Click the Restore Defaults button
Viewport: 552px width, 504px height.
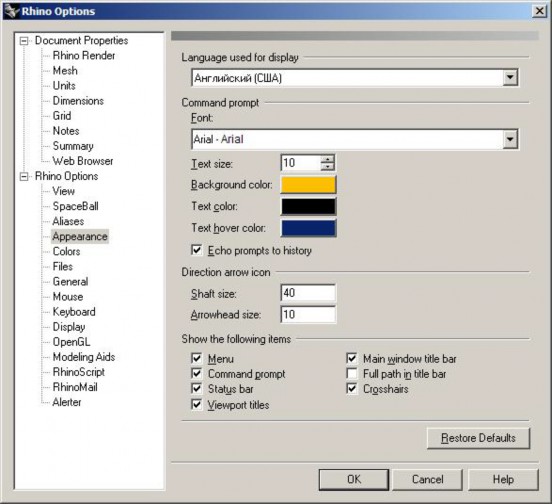(x=478, y=438)
